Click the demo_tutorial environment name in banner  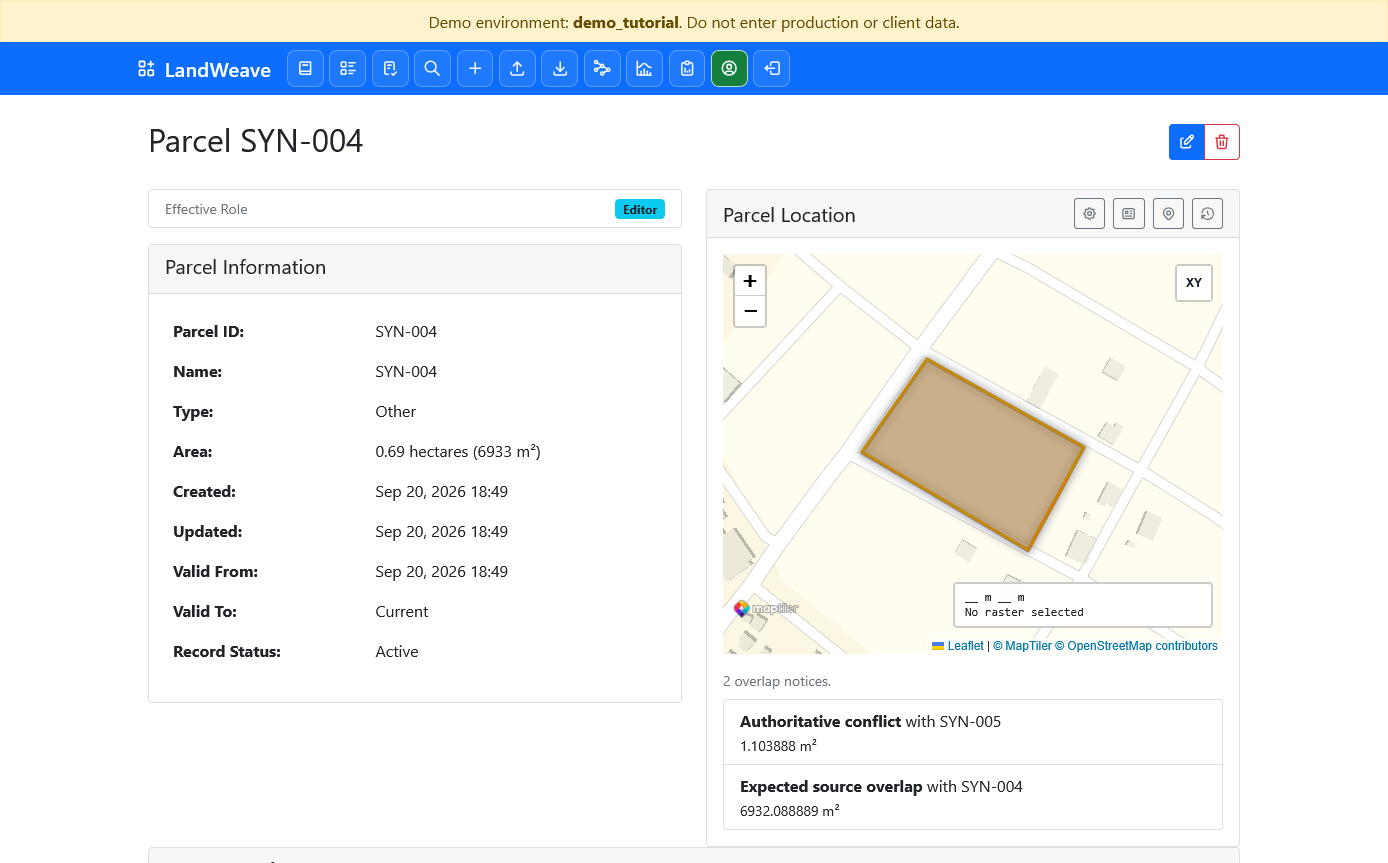pos(626,22)
